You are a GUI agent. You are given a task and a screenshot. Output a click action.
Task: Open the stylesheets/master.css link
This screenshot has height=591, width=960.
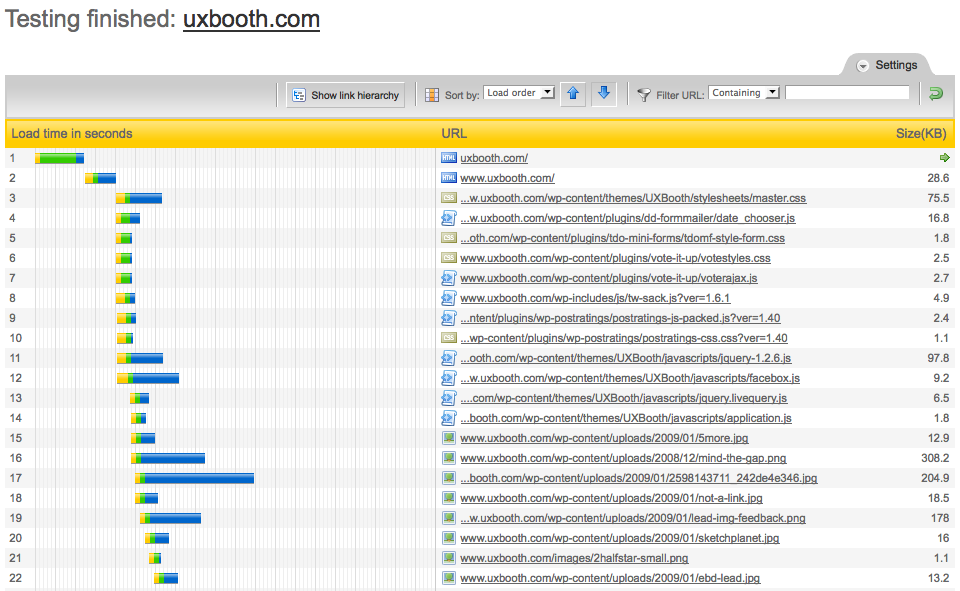[633, 198]
